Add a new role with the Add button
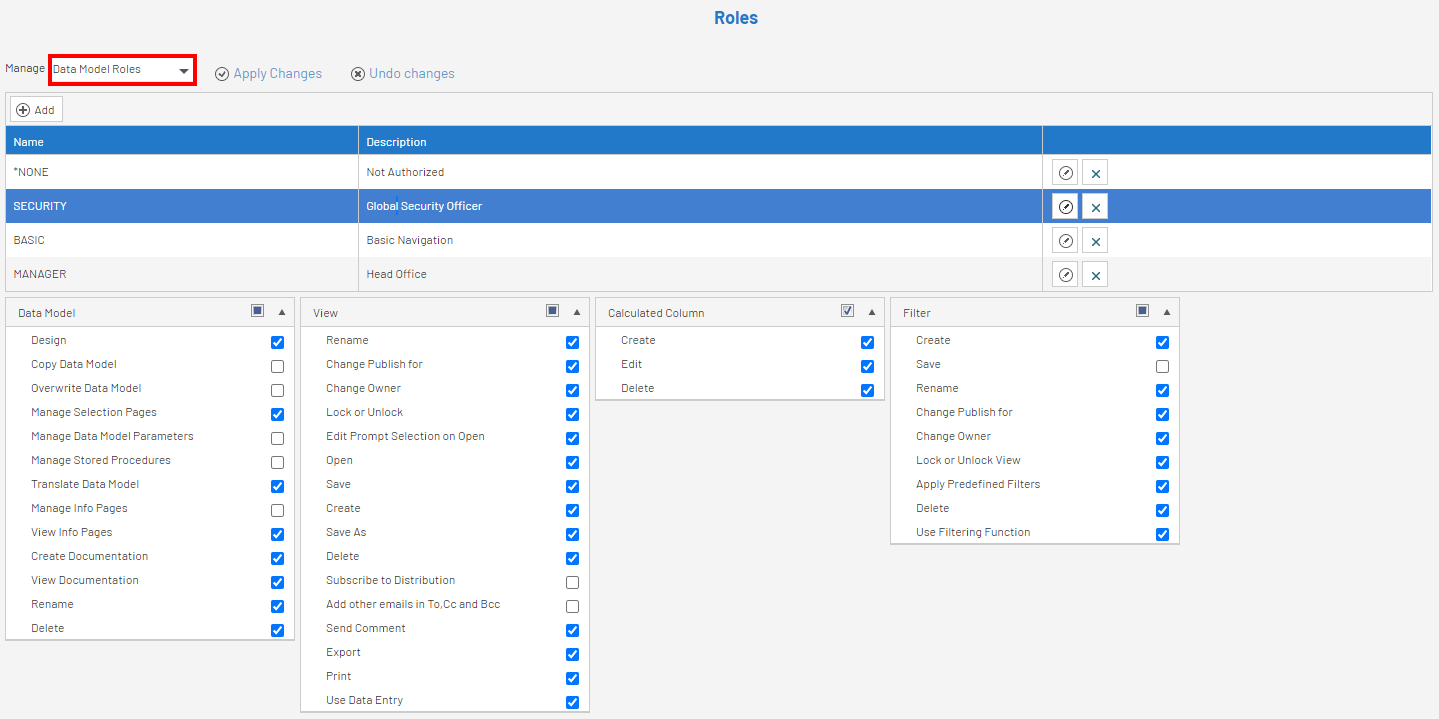1439x719 pixels. [x=36, y=110]
